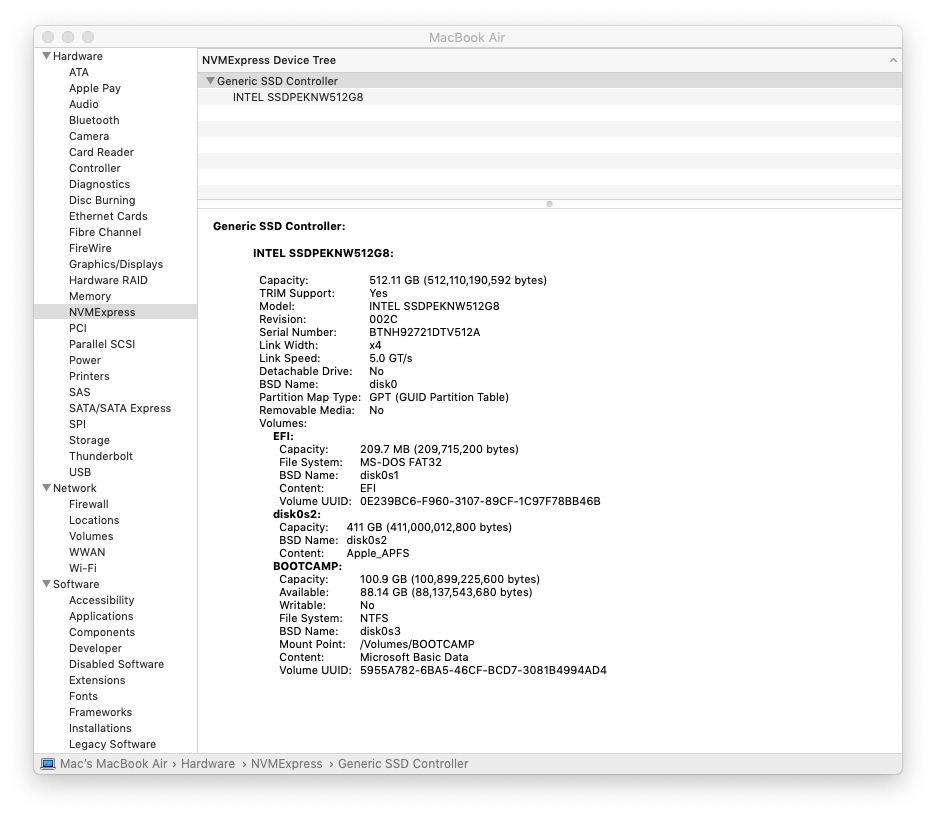Click Generic SSD Controller in path bar
Viewport: 936px width, 816px height.
(403, 763)
